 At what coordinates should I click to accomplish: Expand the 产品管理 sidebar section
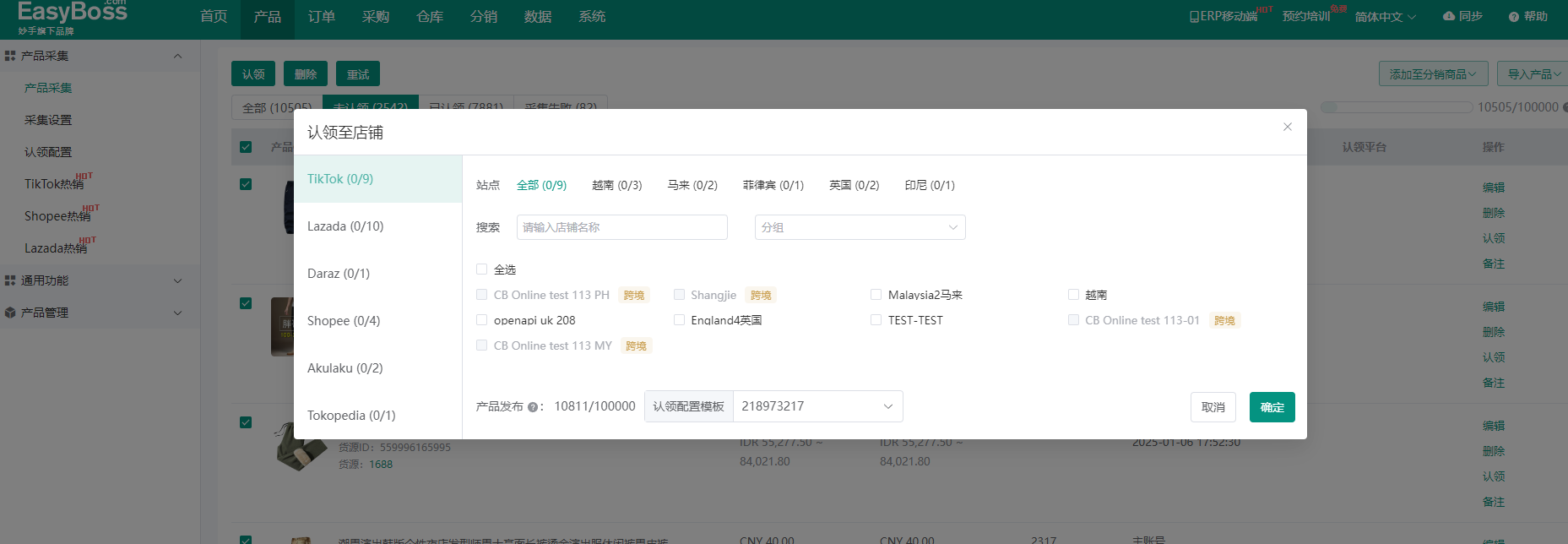(177, 313)
